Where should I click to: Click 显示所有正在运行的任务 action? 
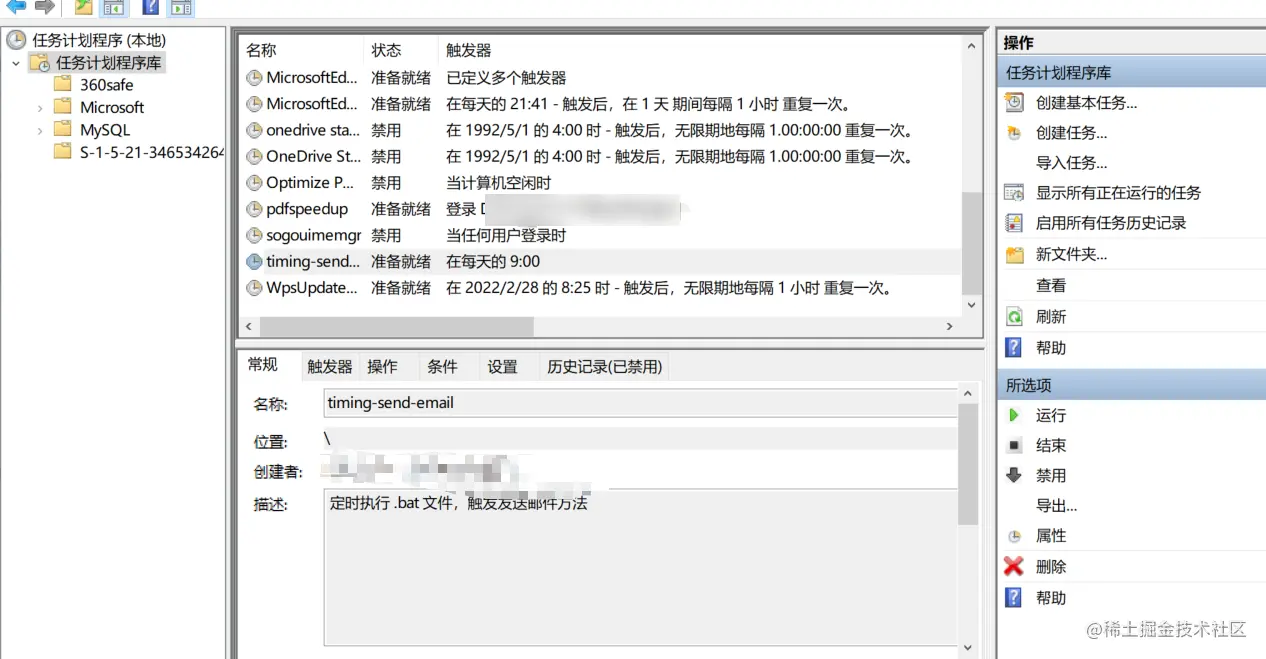click(x=1118, y=193)
